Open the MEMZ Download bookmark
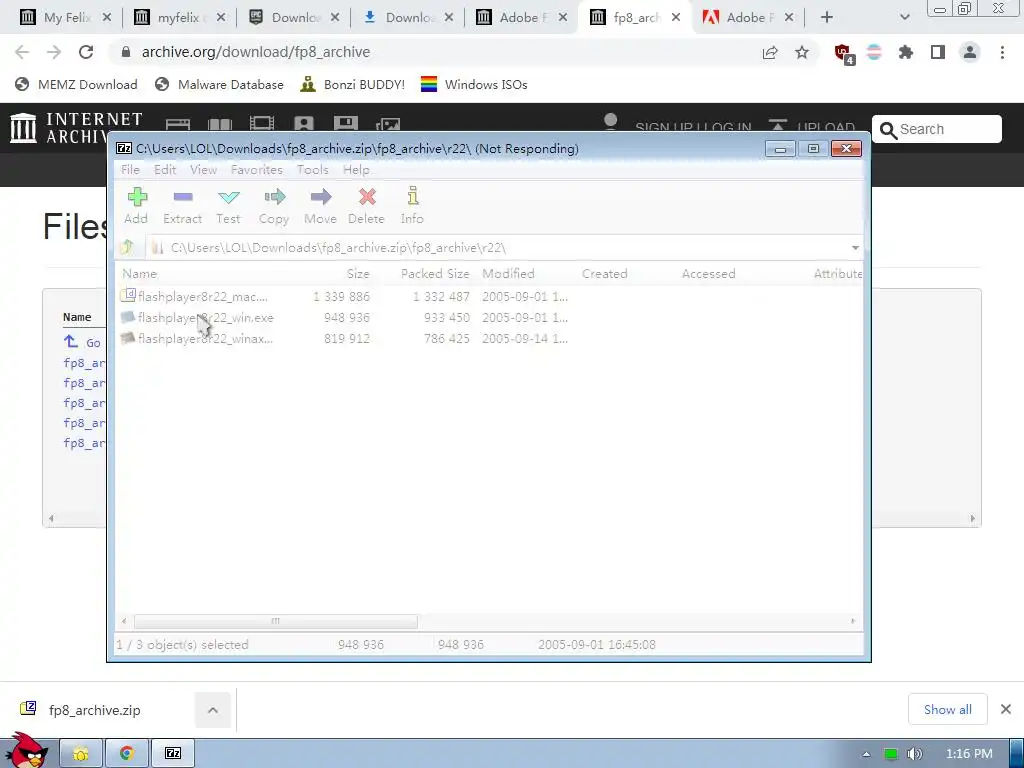 click(76, 85)
